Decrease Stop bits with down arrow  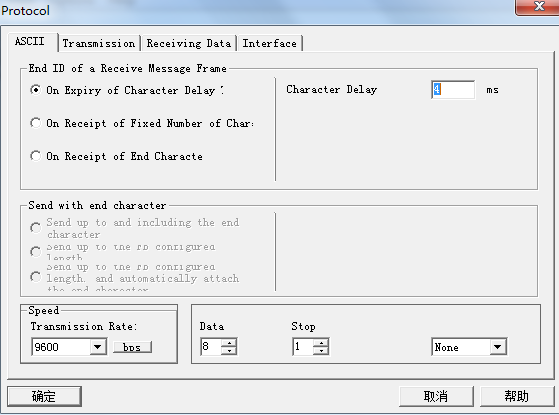click(x=321, y=351)
